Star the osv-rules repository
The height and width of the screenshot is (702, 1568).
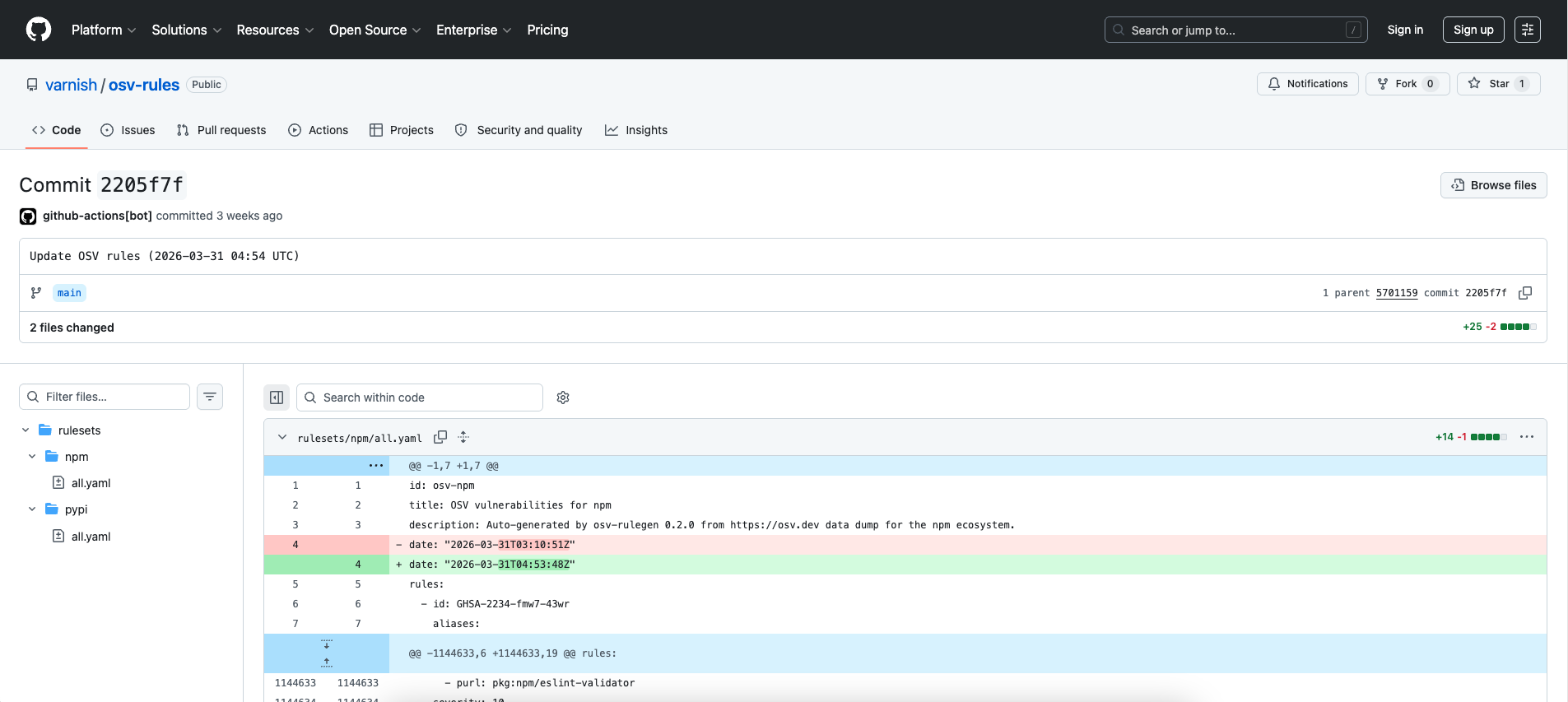pos(1499,84)
